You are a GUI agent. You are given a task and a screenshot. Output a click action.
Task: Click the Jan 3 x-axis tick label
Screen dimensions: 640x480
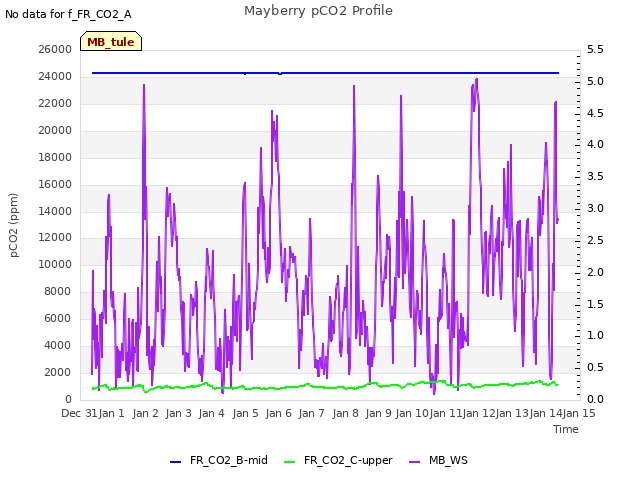pyautogui.click(x=178, y=413)
